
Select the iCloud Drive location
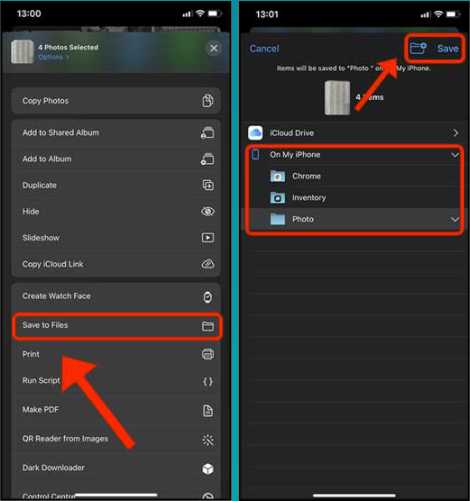pyautogui.click(x=354, y=133)
